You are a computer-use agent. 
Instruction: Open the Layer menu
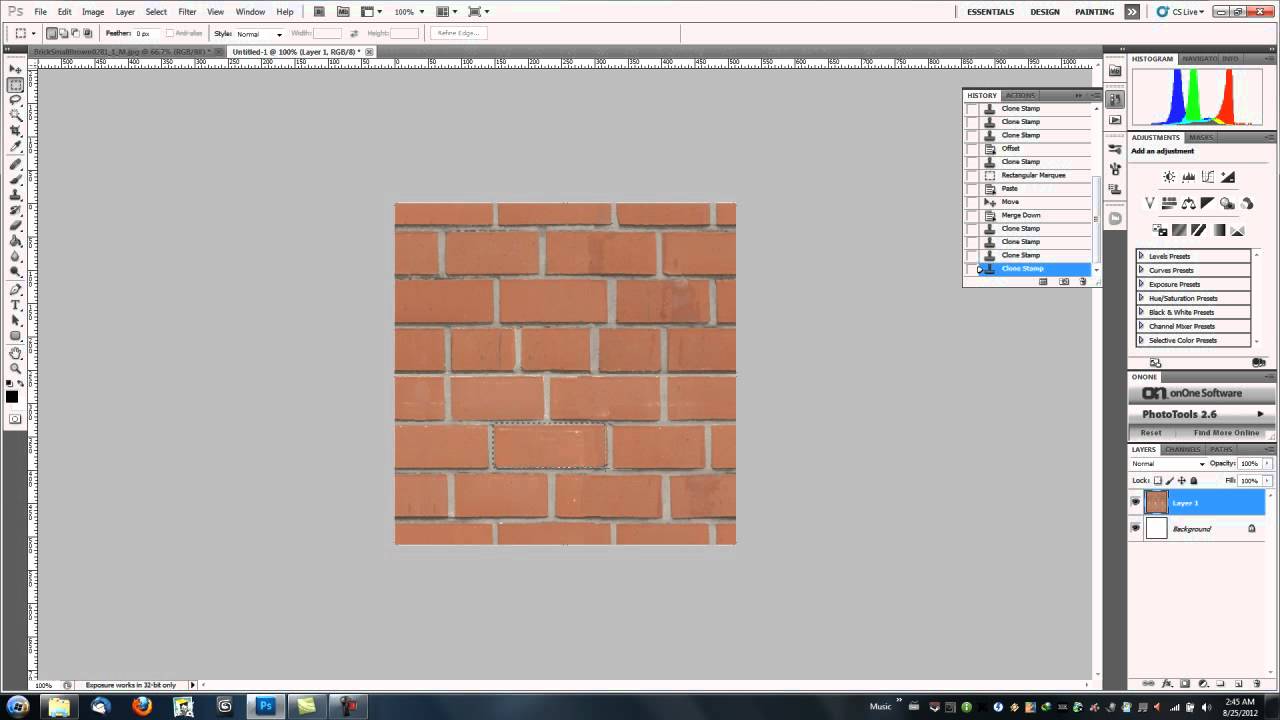point(125,12)
